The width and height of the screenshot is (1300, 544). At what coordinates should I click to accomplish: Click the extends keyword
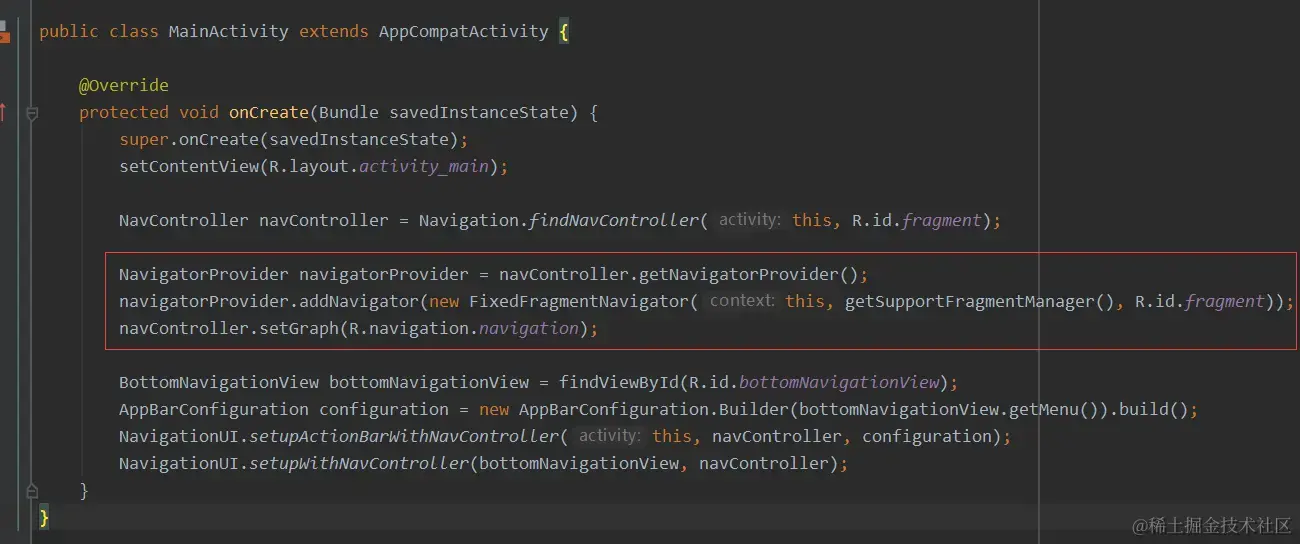click(x=333, y=31)
